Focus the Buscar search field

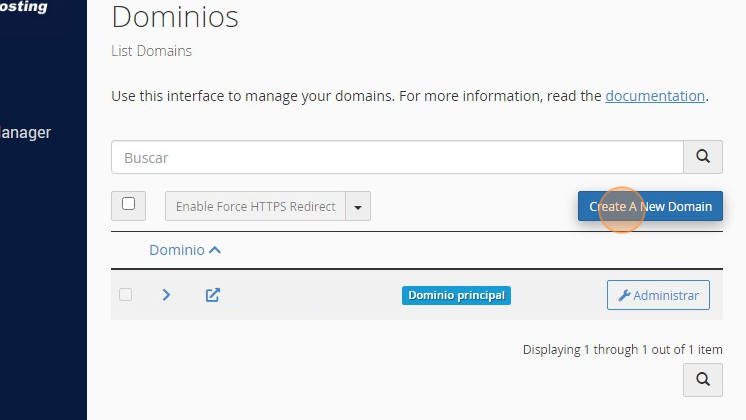[x=396, y=157]
